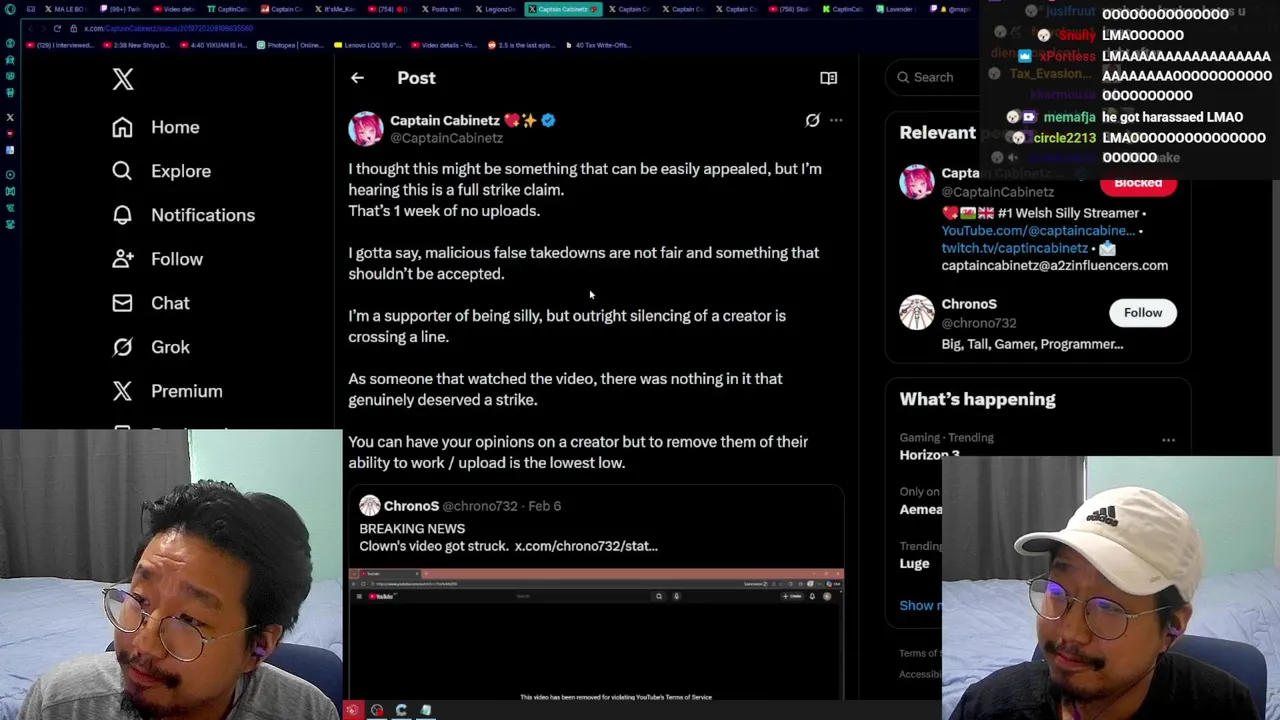
Task: Click the ChronoS avatar in the quoted post
Action: coord(370,506)
